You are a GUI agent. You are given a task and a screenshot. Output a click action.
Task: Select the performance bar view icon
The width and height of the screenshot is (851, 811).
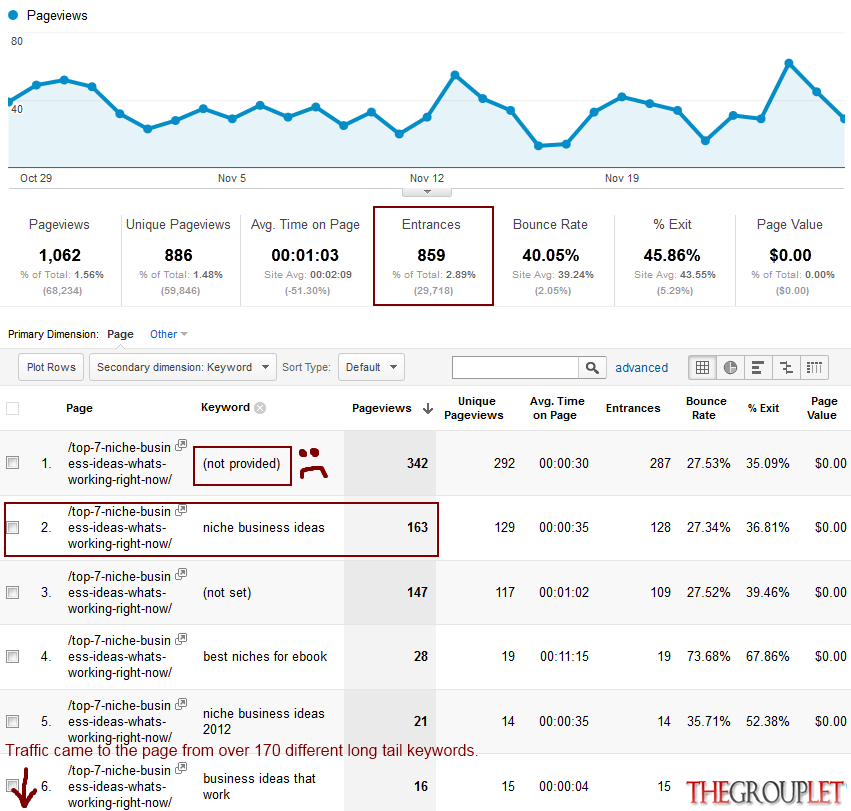pyautogui.click(x=758, y=368)
